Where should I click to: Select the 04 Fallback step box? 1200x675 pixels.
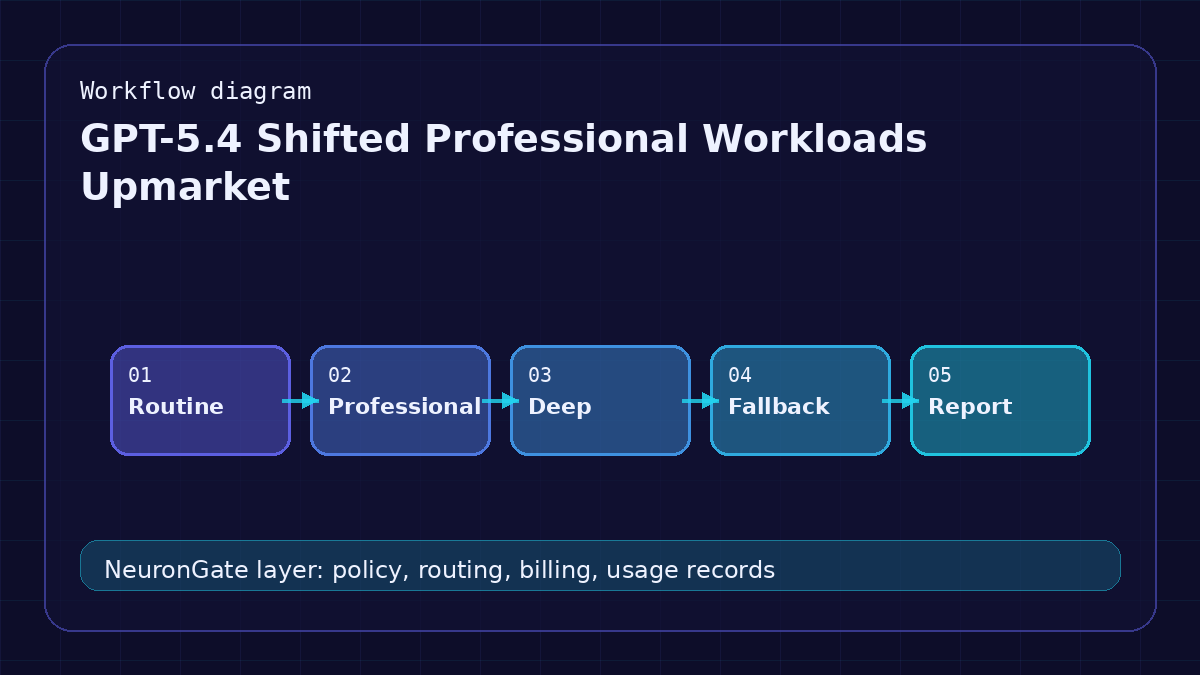(800, 400)
